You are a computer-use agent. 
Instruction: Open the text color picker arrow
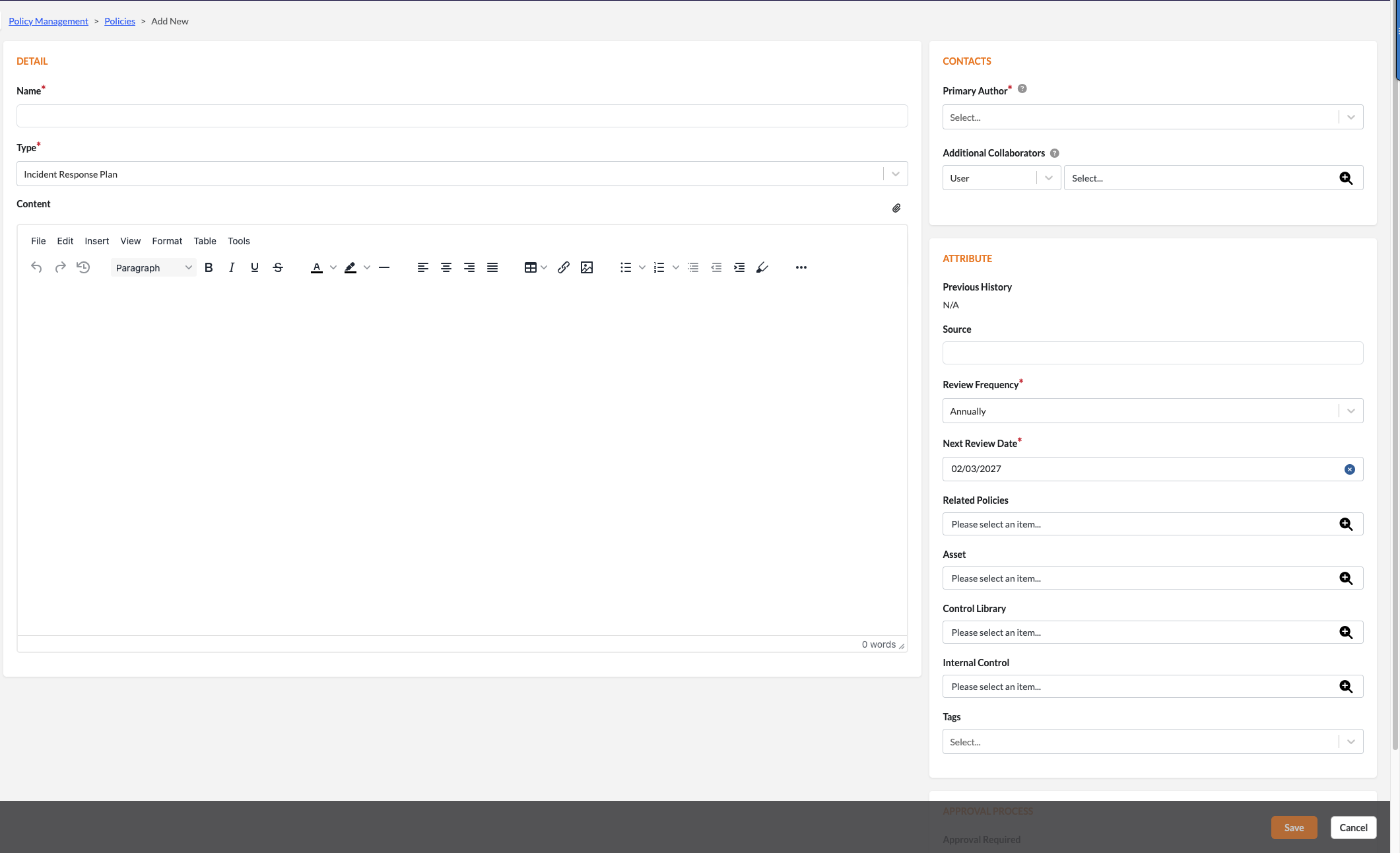(333, 267)
